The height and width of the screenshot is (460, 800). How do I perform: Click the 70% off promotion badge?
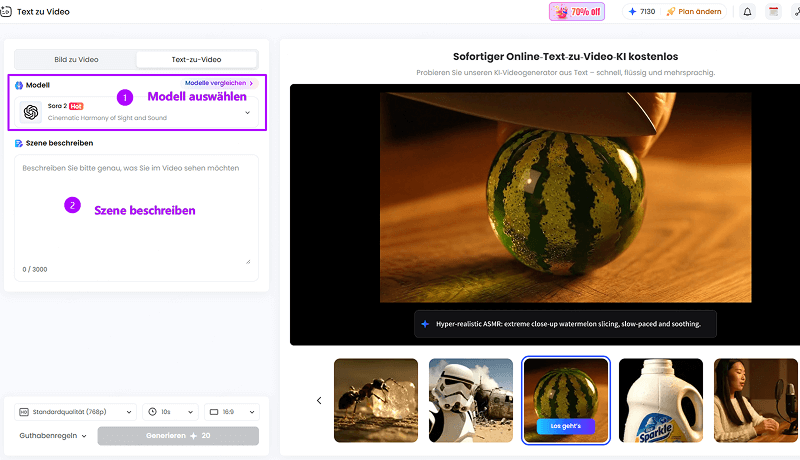click(x=577, y=12)
